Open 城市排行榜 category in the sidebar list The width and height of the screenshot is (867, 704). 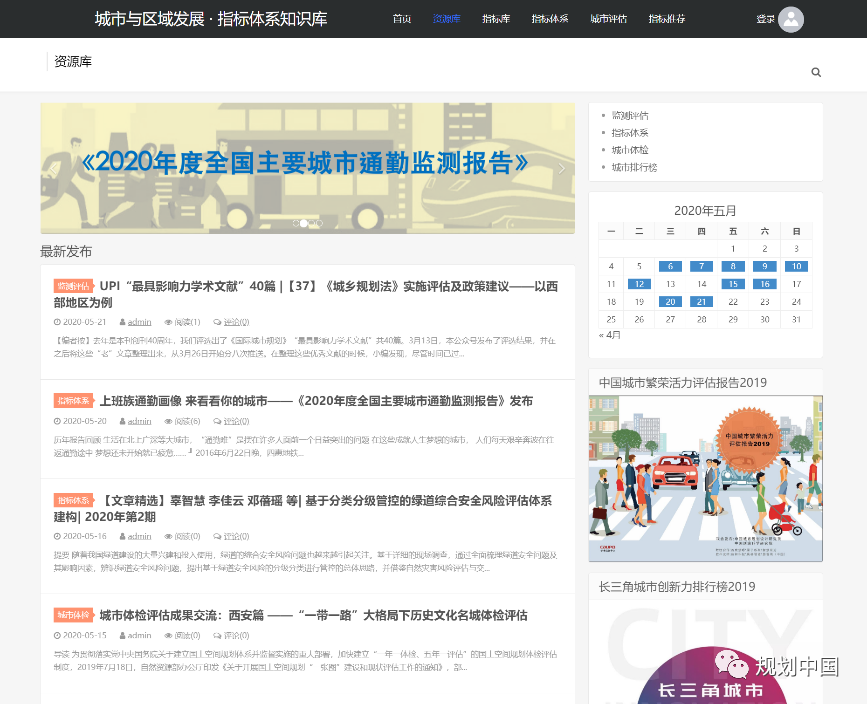point(634,167)
